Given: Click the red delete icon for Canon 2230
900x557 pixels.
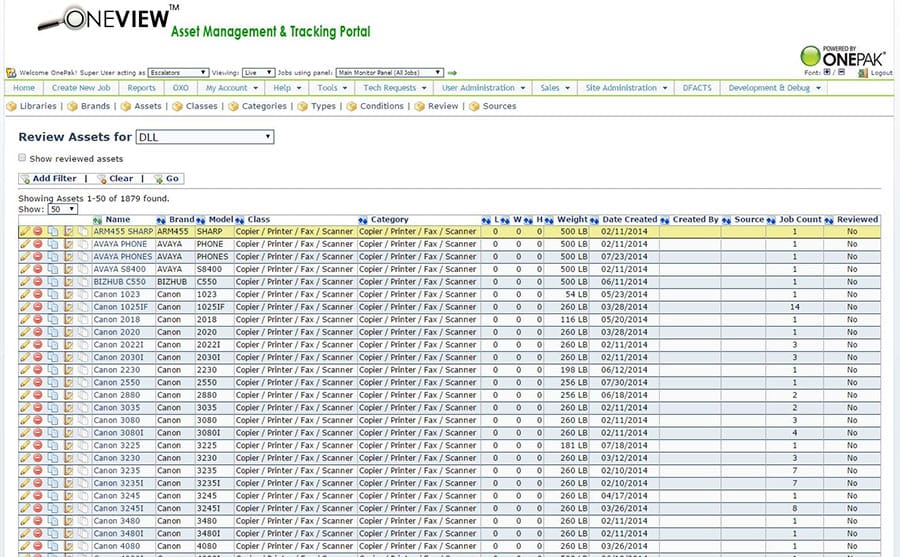Looking at the screenshot, I should point(38,370).
